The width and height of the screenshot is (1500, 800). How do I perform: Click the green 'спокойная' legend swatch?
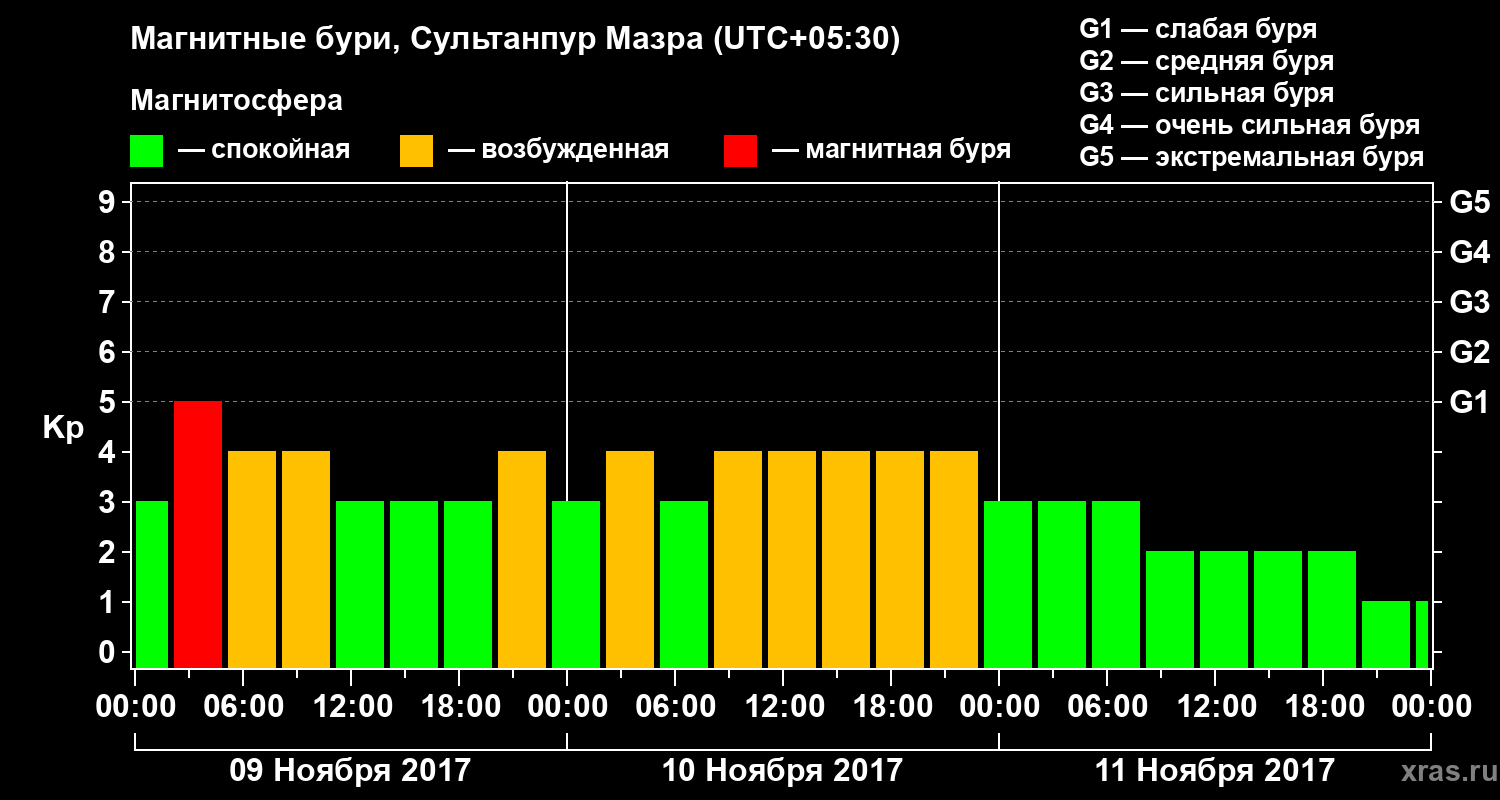point(147,151)
